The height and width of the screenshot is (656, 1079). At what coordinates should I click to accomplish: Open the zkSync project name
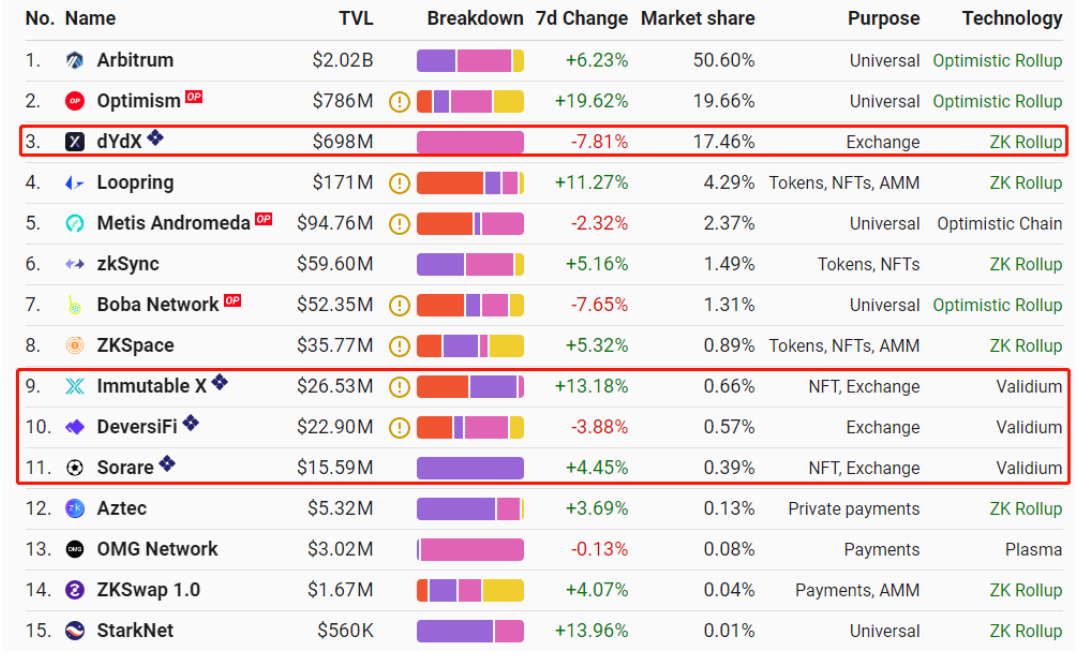pos(128,264)
